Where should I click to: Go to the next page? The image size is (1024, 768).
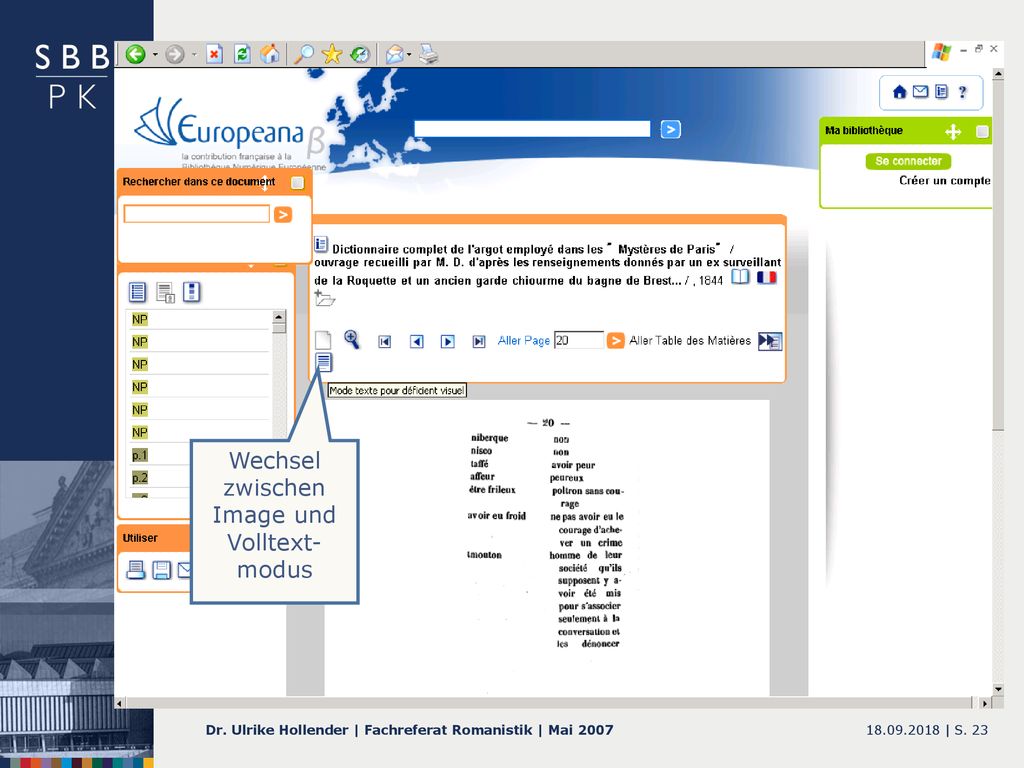(447, 342)
